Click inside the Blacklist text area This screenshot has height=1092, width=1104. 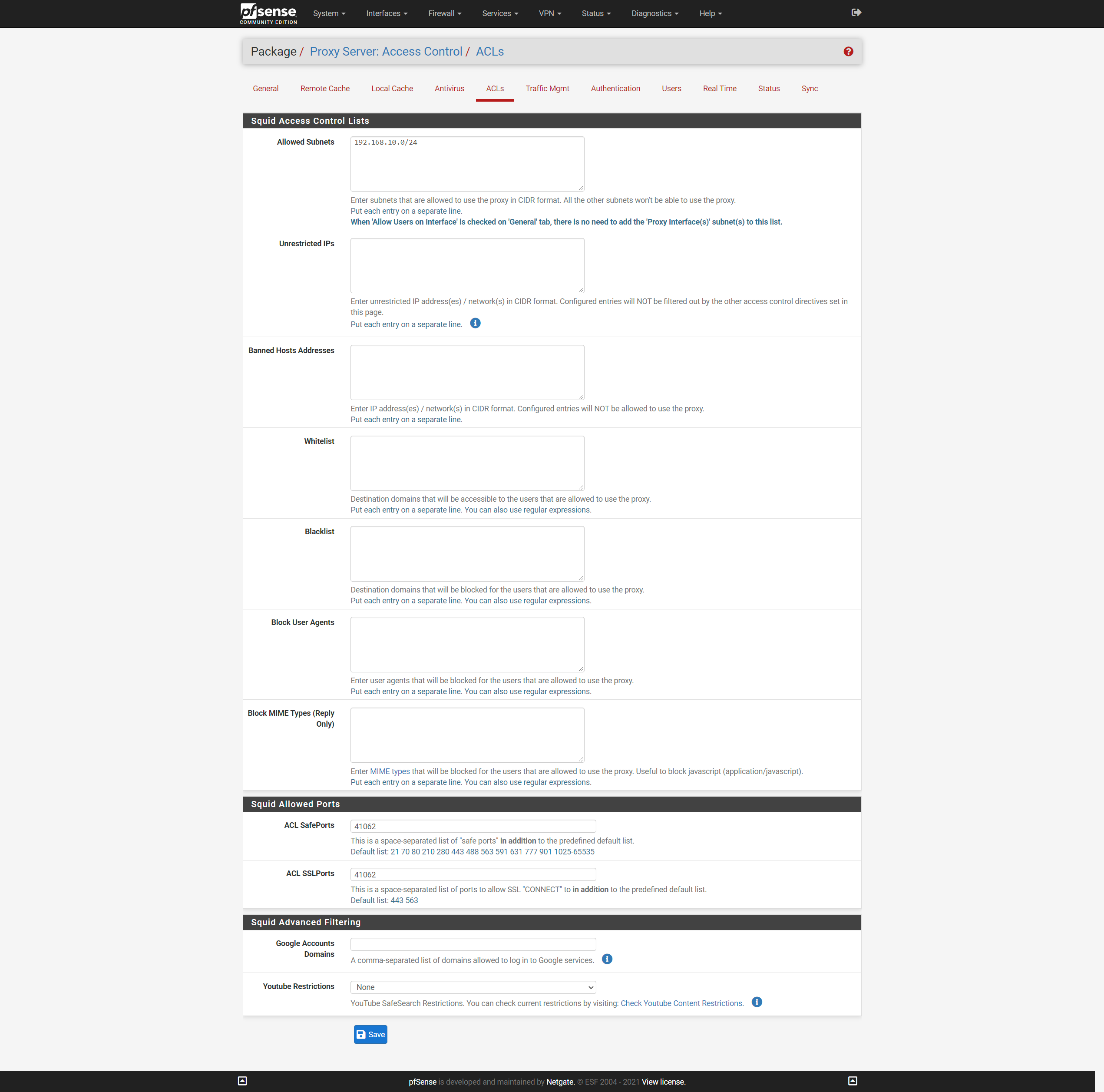click(x=467, y=553)
